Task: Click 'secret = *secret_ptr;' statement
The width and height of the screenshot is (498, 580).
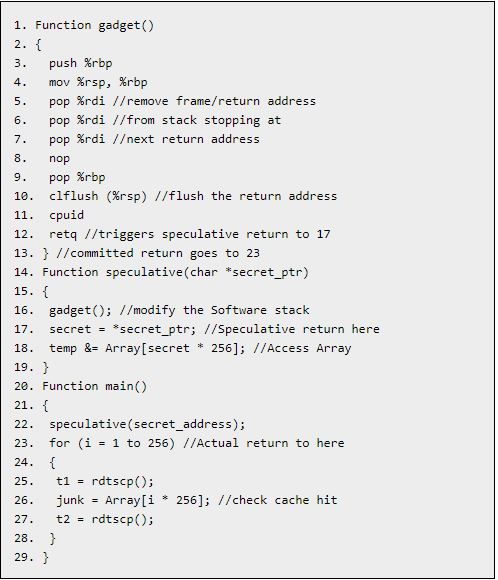Action: coord(122,329)
